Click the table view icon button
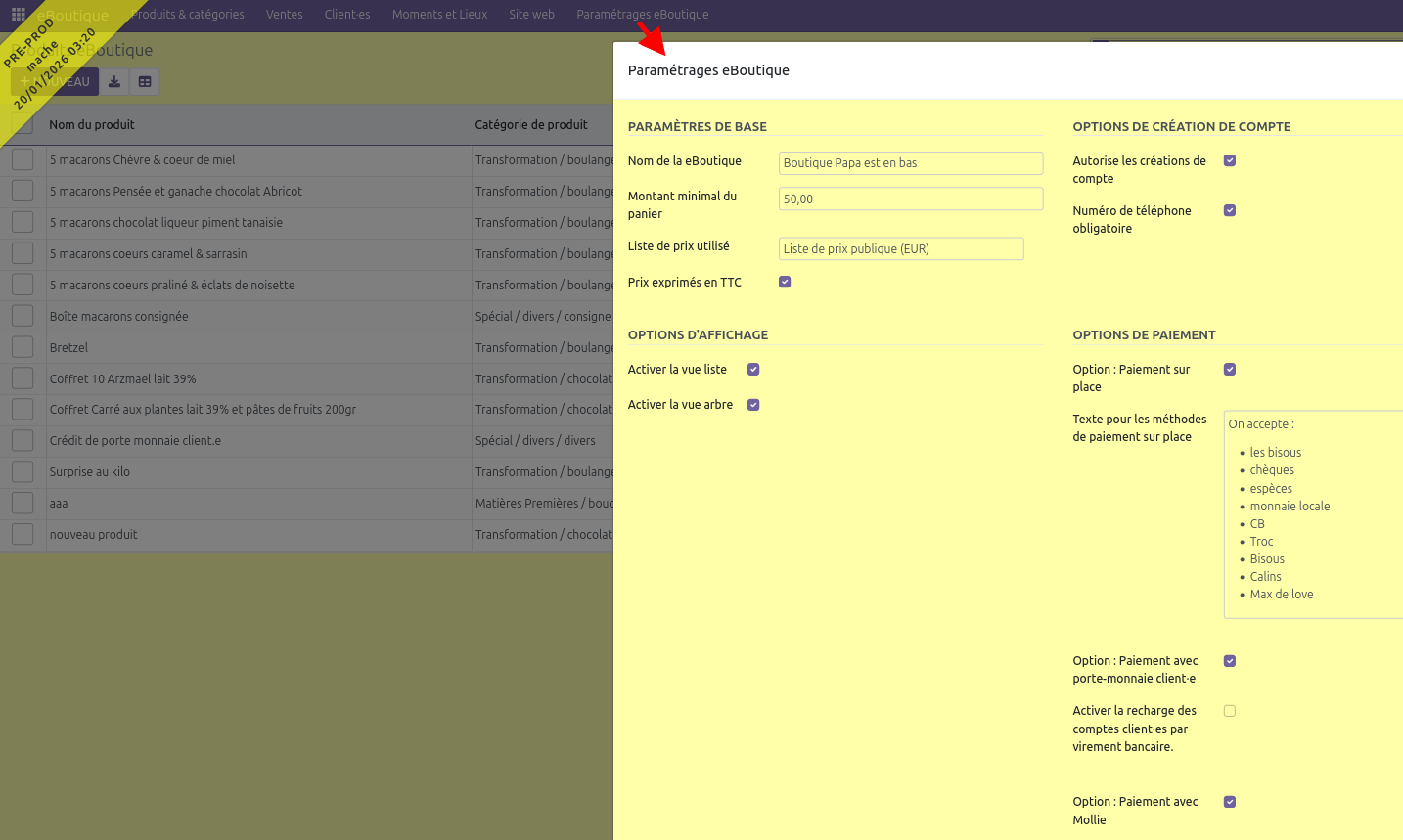The image size is (1403, 840). click(x=145, y=82)
